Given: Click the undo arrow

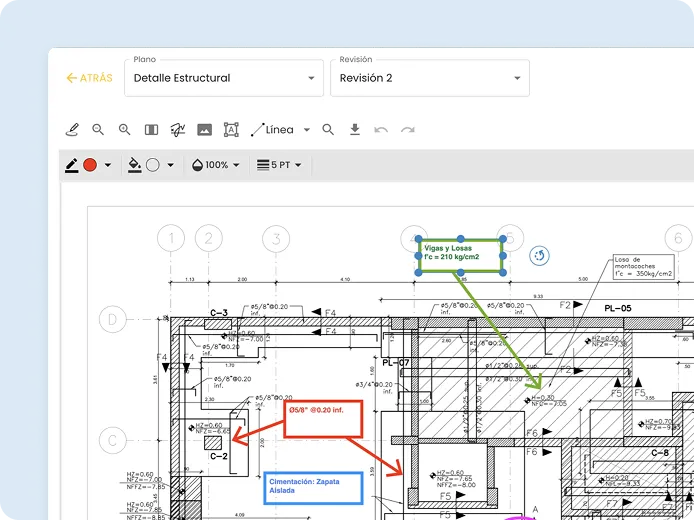Looking at the screenshot, I should coord(381,130).
